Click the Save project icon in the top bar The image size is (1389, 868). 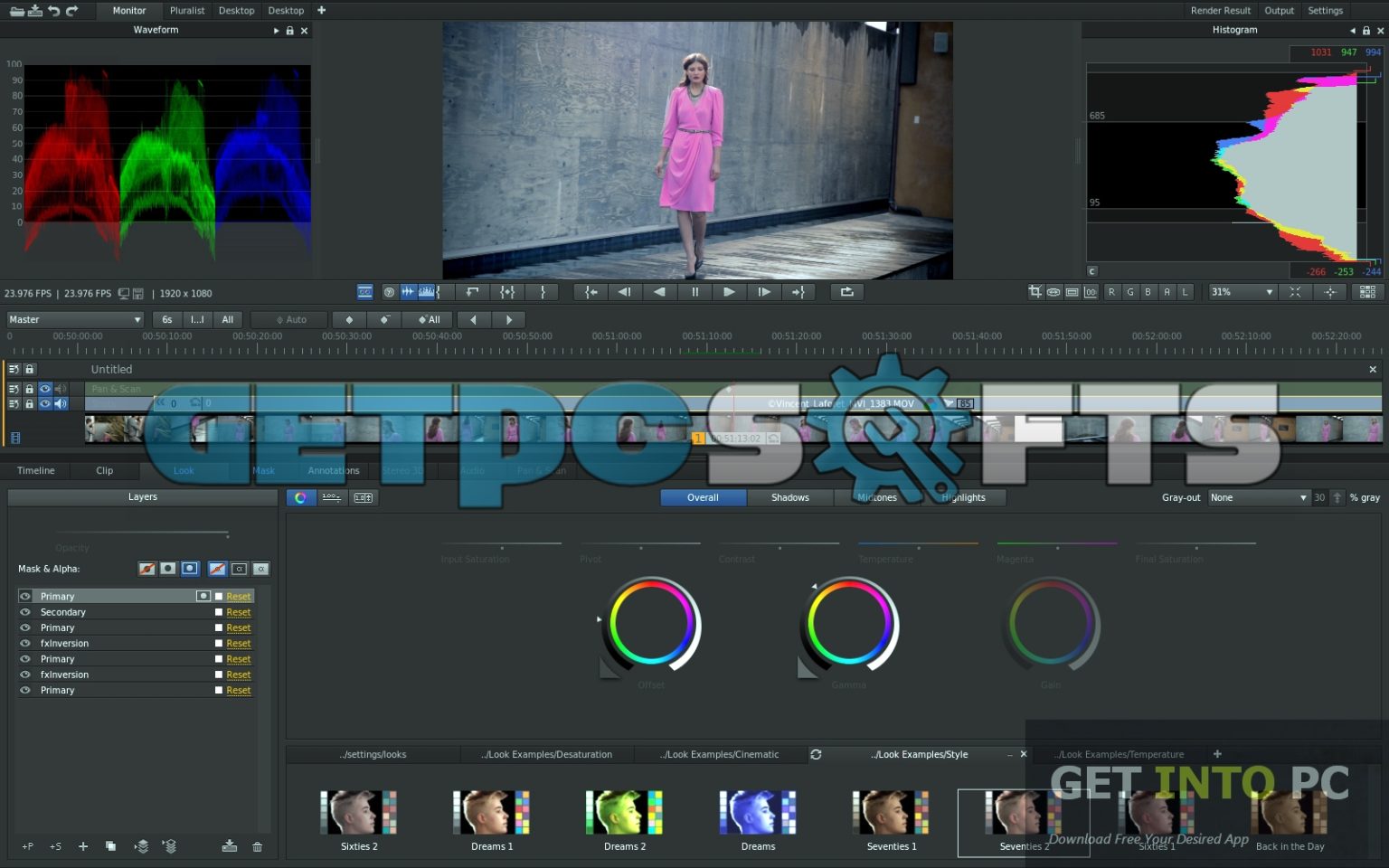click(x=35, y=10)
